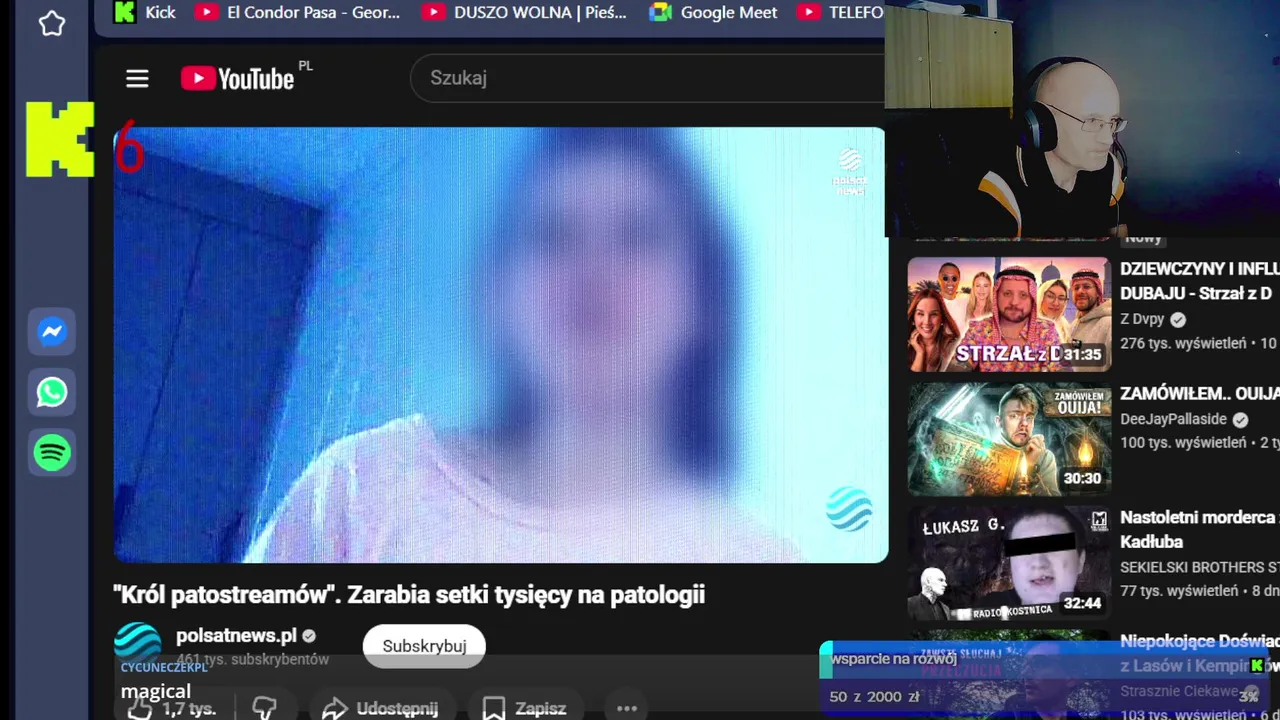Open ZAMÓWIŁEM.. OUIJA video title

click(1200, 394)
